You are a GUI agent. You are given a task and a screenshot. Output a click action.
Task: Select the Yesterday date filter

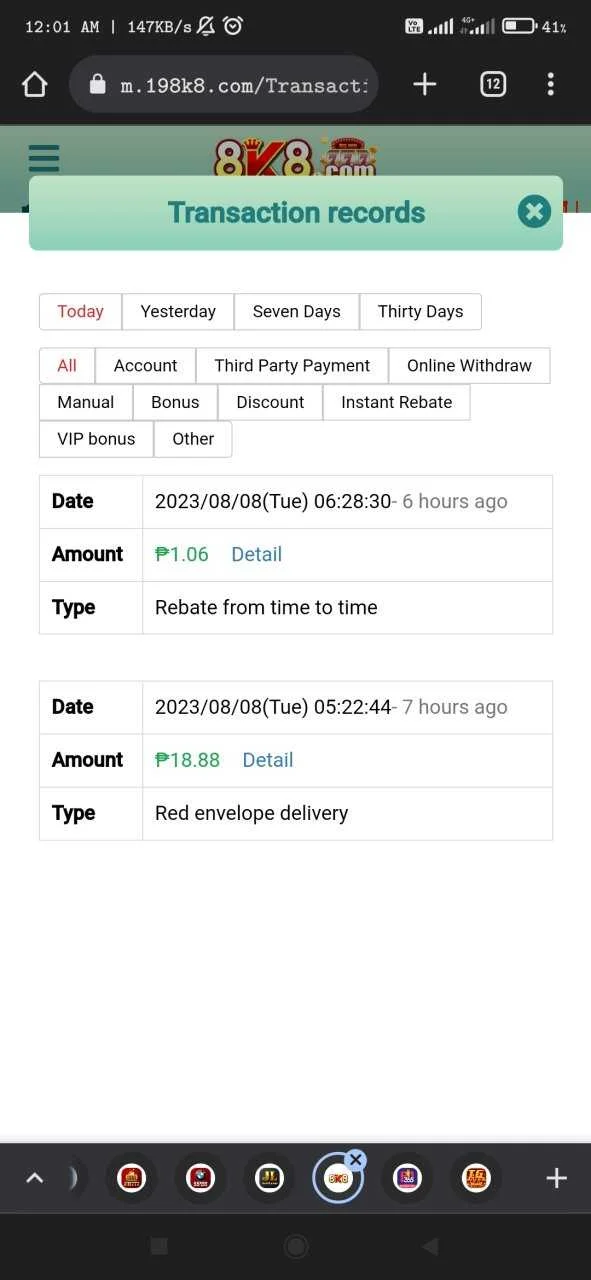[x=178, y=311]
